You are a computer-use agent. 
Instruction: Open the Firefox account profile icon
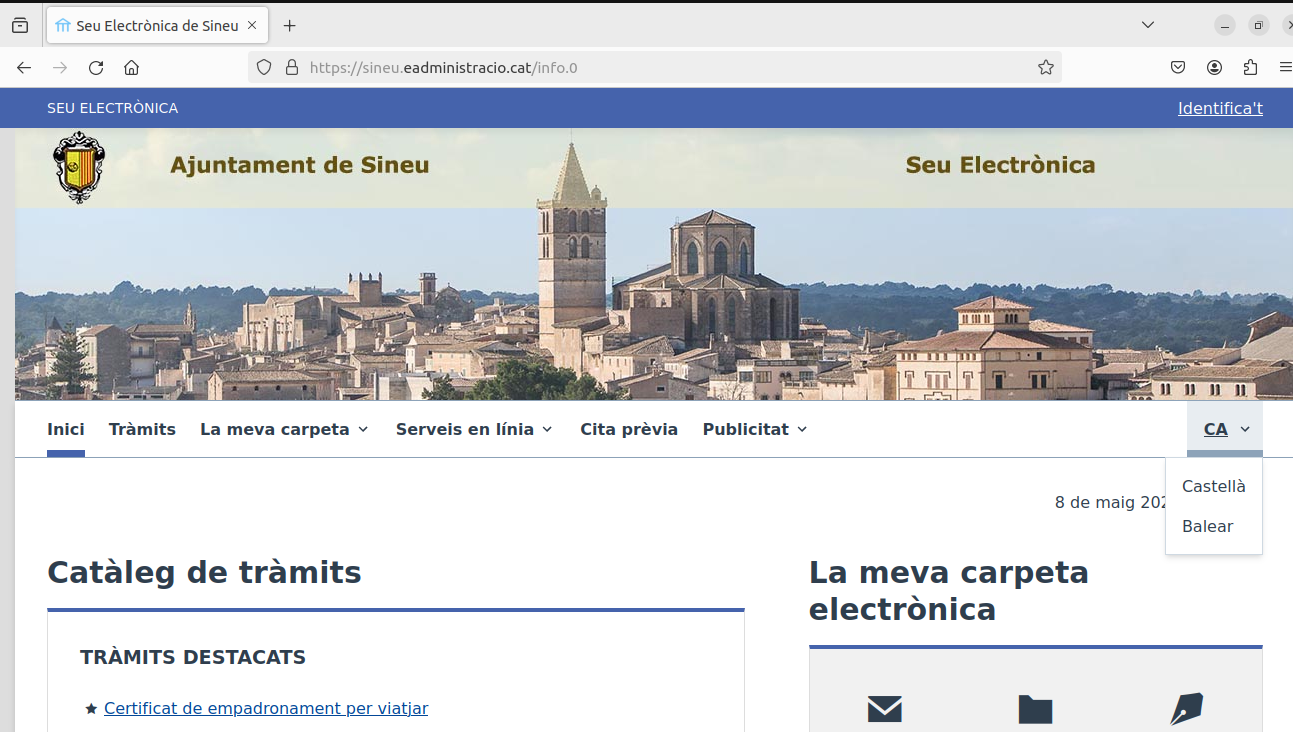(x=1214, y=68)
